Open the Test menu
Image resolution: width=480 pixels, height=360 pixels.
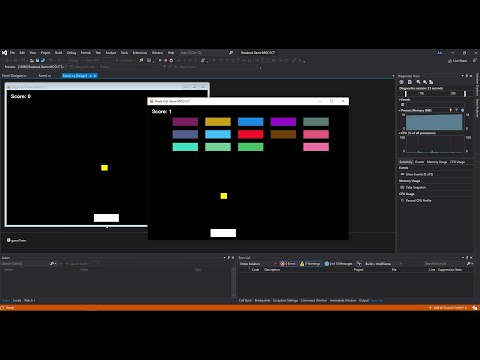pyautogui.click(x=98, y=53)
